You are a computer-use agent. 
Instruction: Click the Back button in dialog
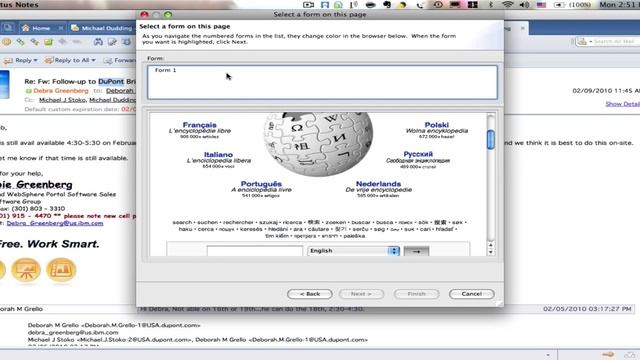[x=310, y=294]
